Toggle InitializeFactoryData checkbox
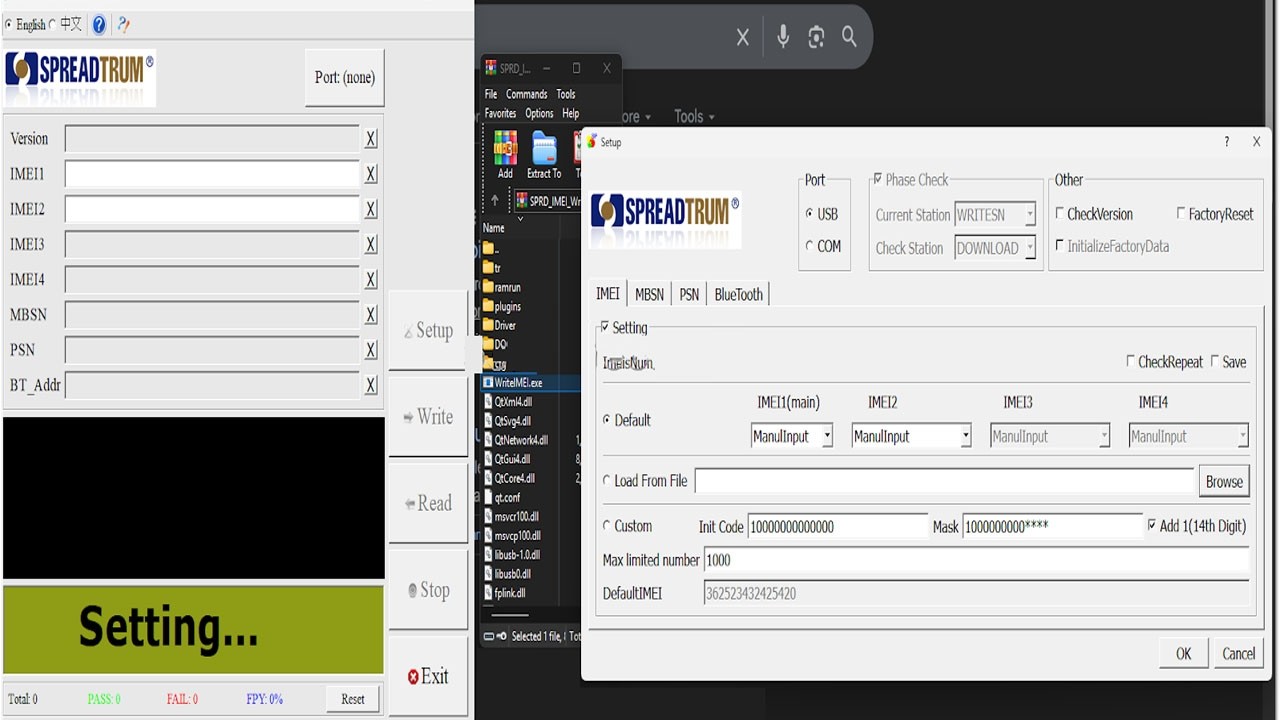Viewport: 1280px width, 720px height. pyautogui.click(x=1060, y=245)
